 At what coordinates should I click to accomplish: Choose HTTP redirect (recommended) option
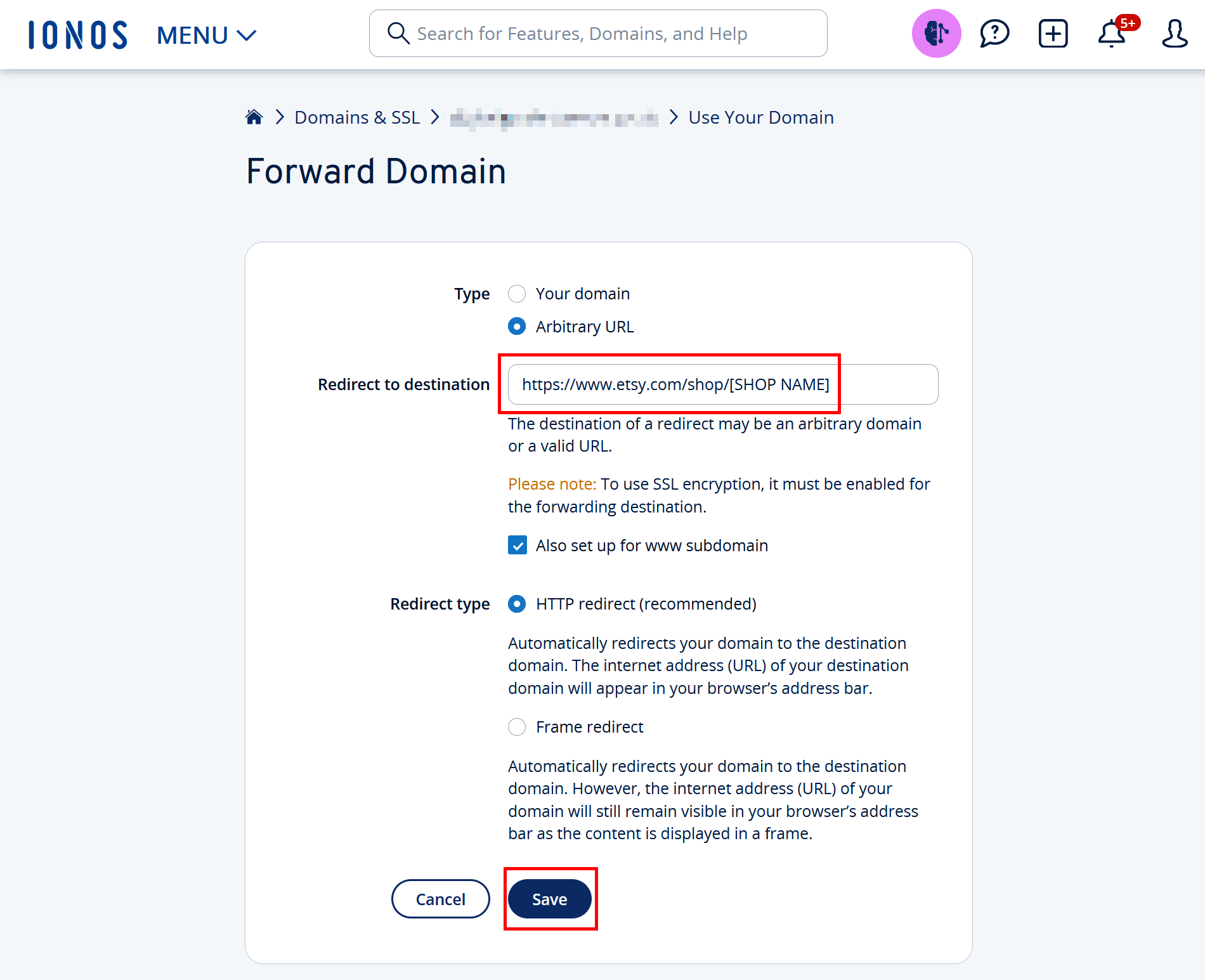point(517,604)
